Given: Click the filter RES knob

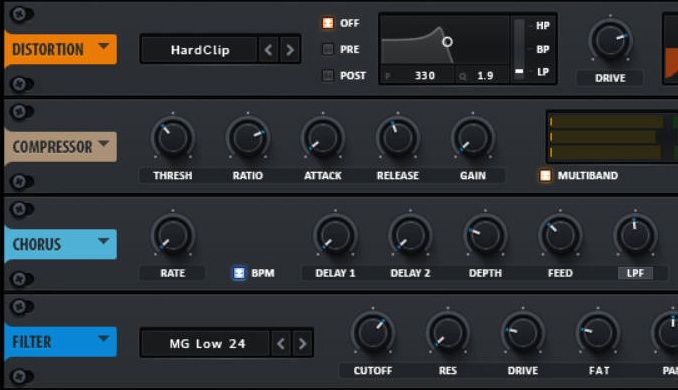Looking at the screenshot, I should 448,333.
